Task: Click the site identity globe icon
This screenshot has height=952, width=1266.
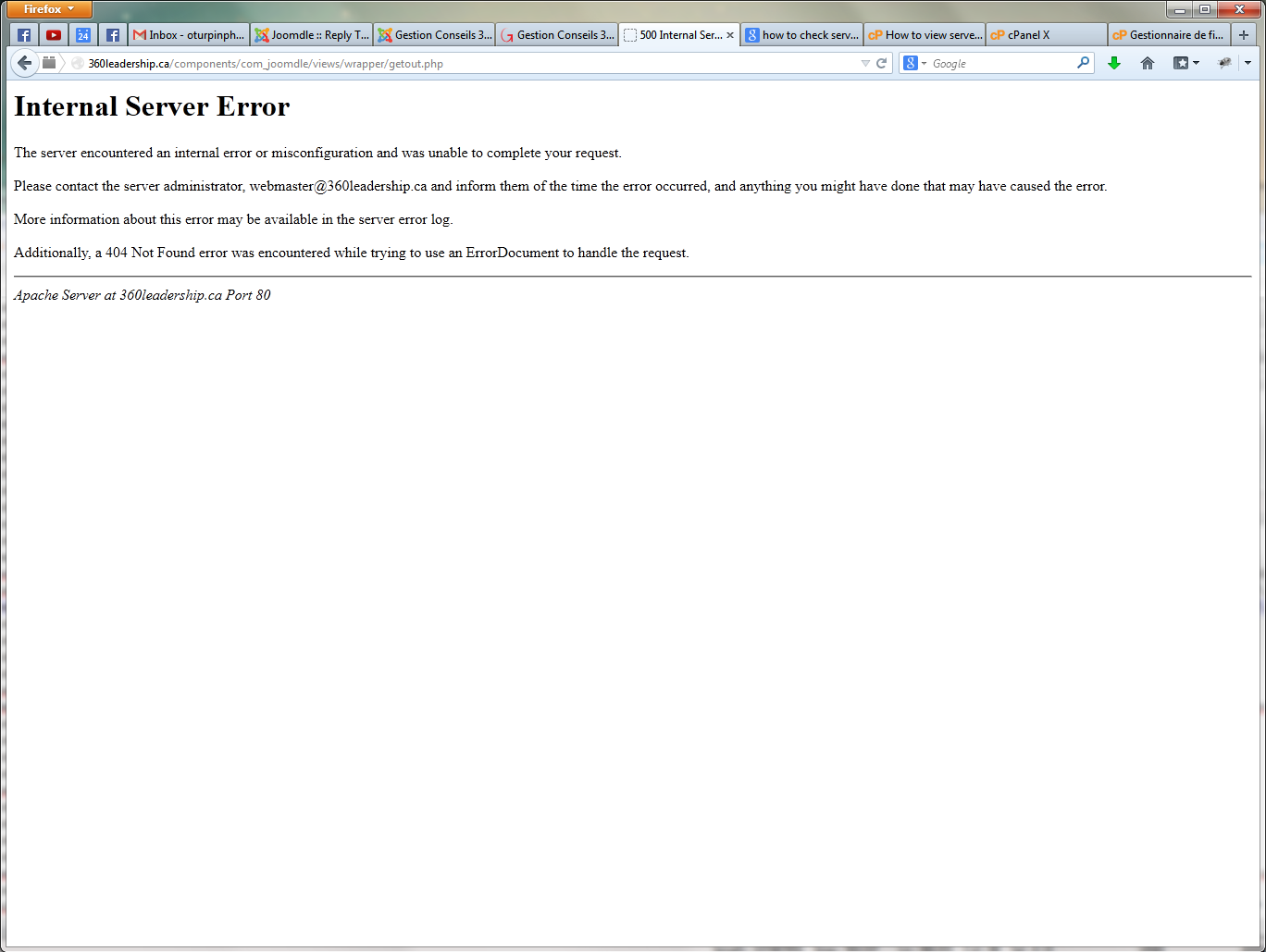Action: coord(78,64)
